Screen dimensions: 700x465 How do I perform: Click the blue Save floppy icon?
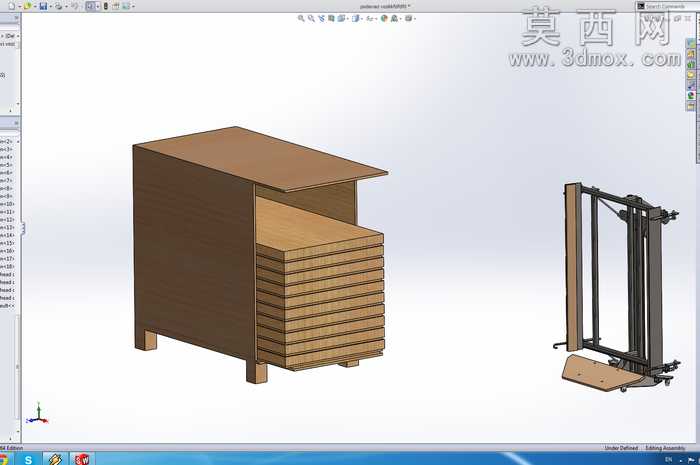(43, 6)
